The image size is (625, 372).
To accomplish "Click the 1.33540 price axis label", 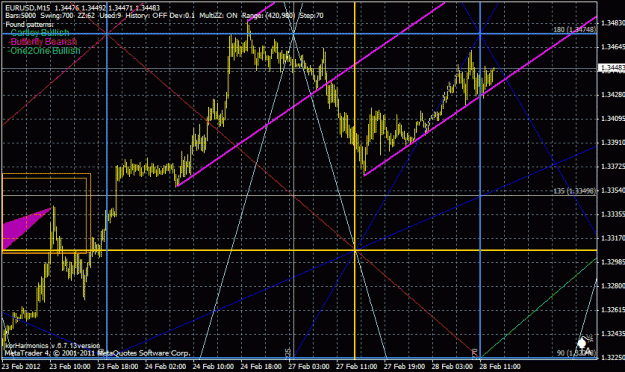I will [613, 190].
